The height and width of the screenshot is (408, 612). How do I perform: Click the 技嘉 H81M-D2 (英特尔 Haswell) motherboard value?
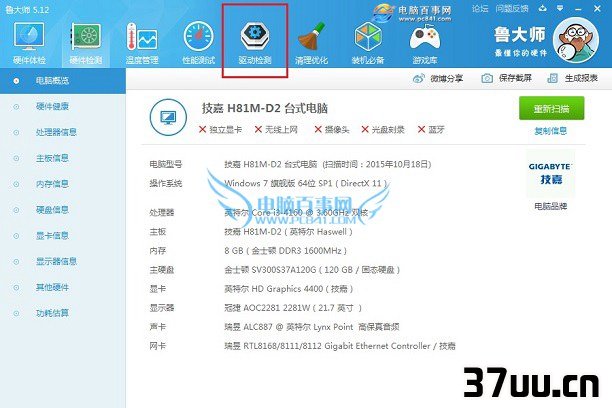click(288, 232)
